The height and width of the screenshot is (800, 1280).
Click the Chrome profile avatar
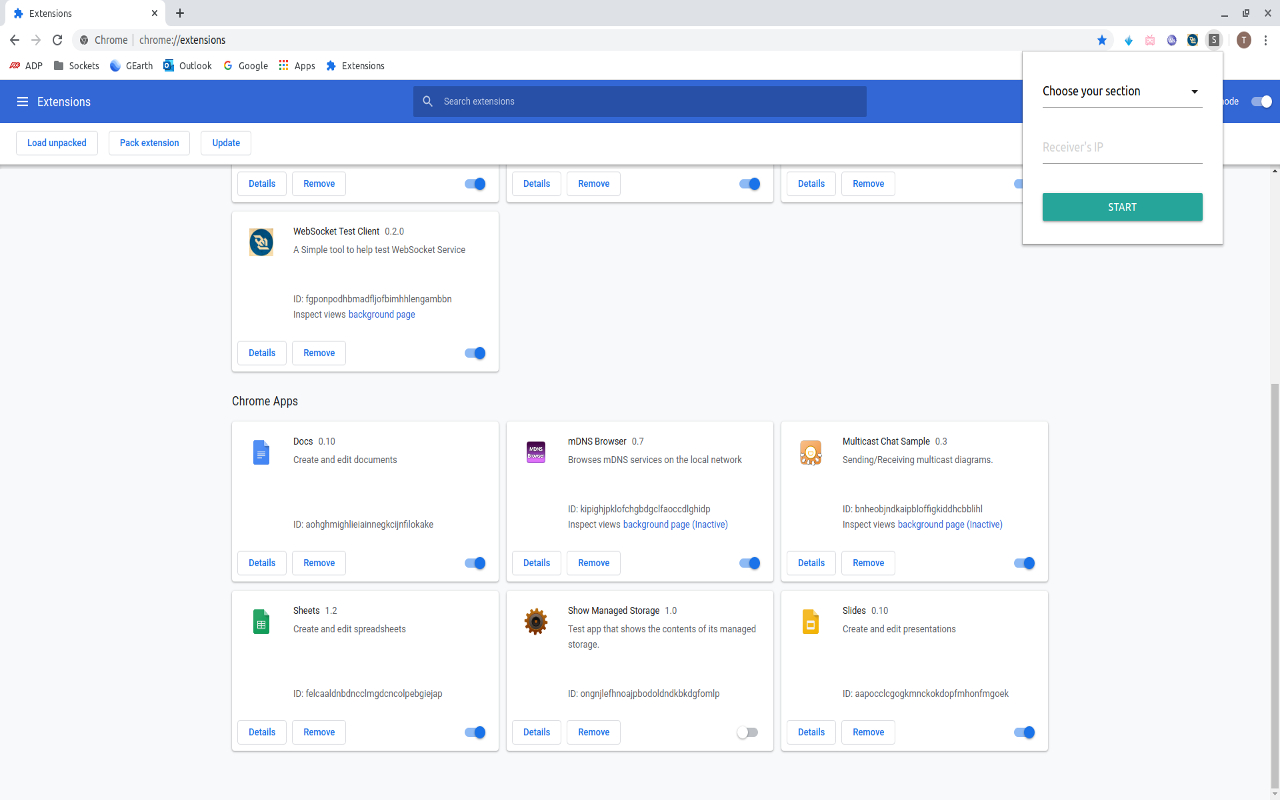[1244, 40]
